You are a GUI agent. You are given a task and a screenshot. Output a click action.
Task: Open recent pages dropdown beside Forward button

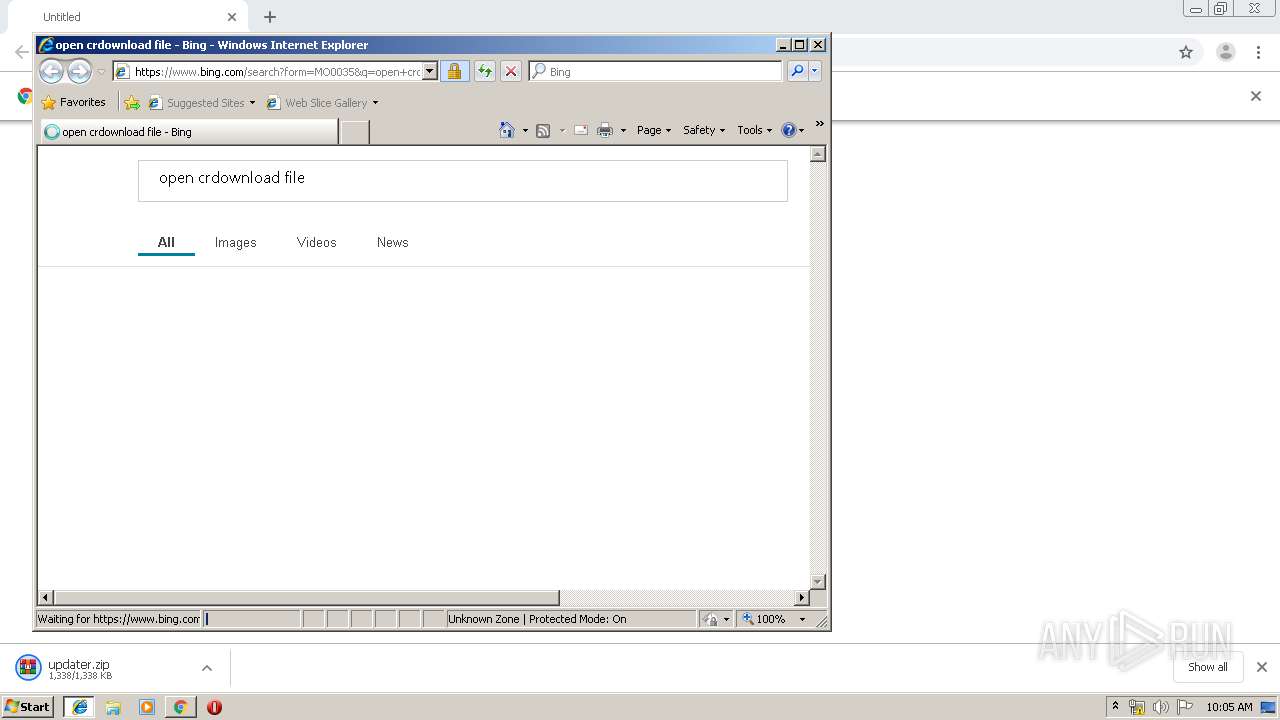coord(101,72)
